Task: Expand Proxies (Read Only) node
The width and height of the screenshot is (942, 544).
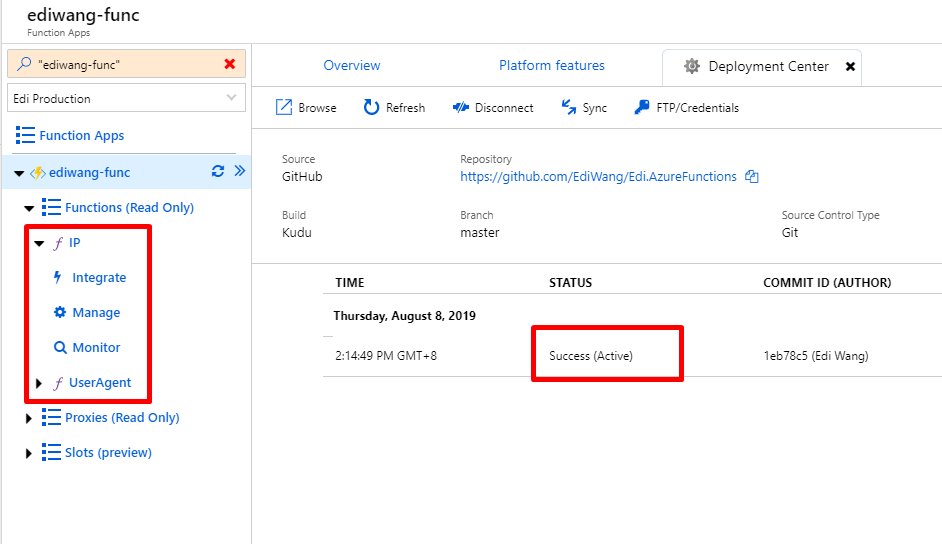Action: pyautogui.click(x=28, y=419)
